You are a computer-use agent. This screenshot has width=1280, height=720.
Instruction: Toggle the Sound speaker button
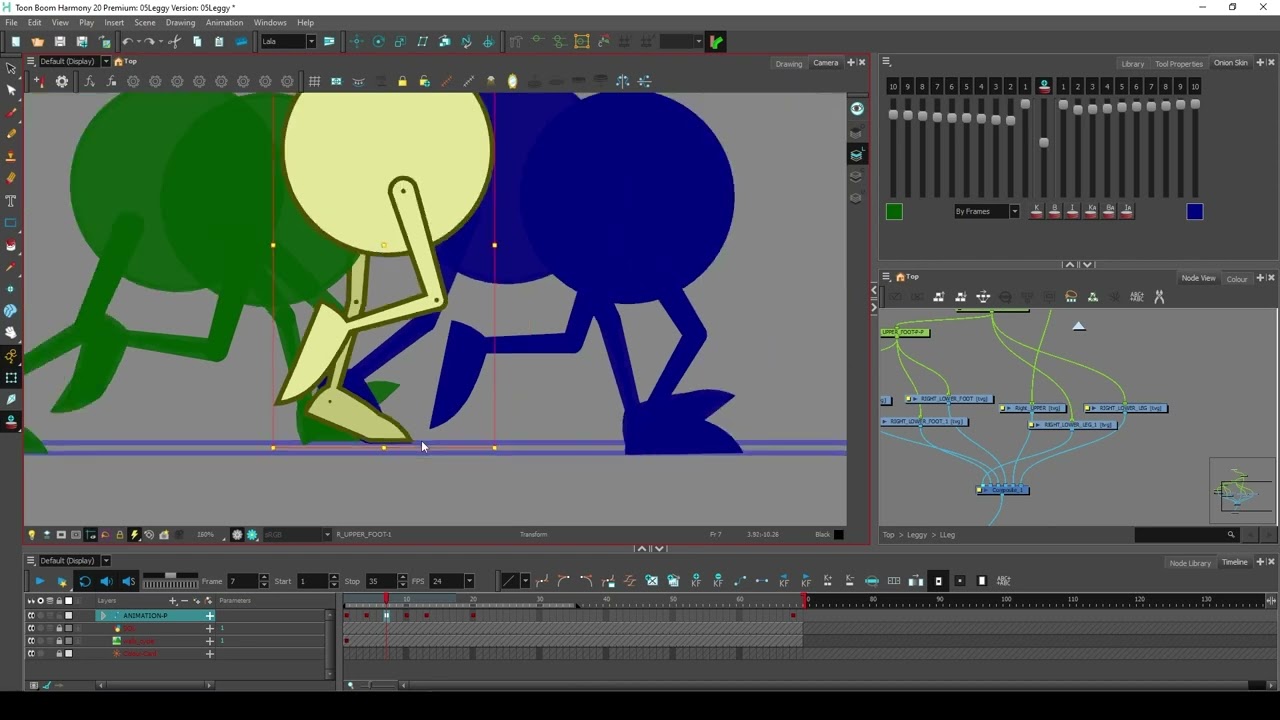click(x=106, y=581)
